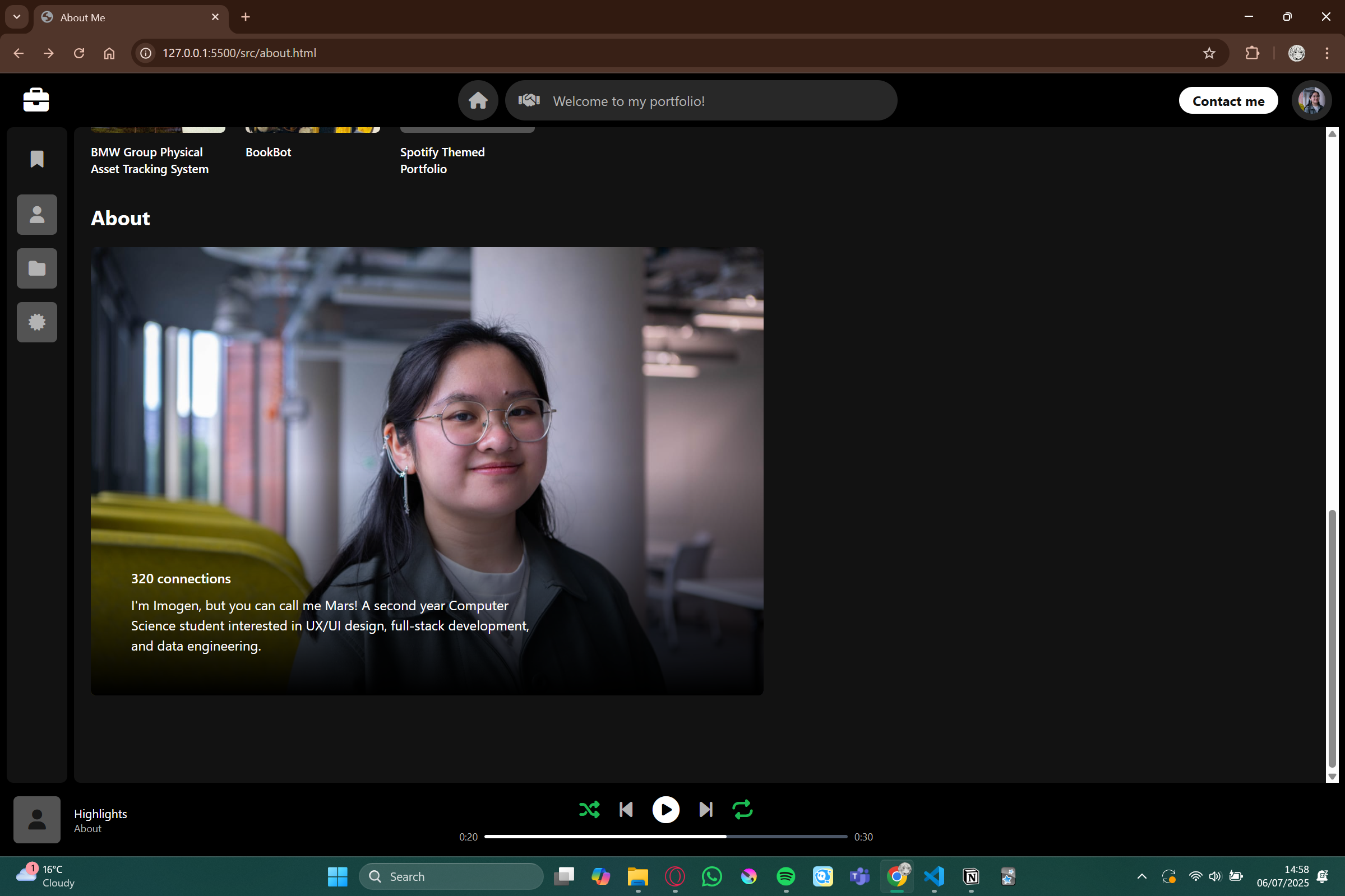Open Chrome tab search dropdown arrow
The height and width of the screenshot is (896, 1345).
pos(17,17)
